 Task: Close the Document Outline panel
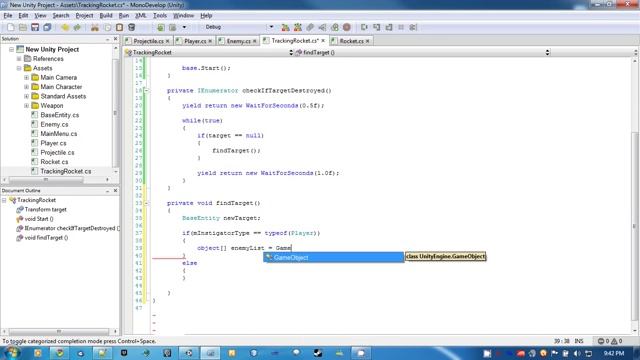point(115,191)
